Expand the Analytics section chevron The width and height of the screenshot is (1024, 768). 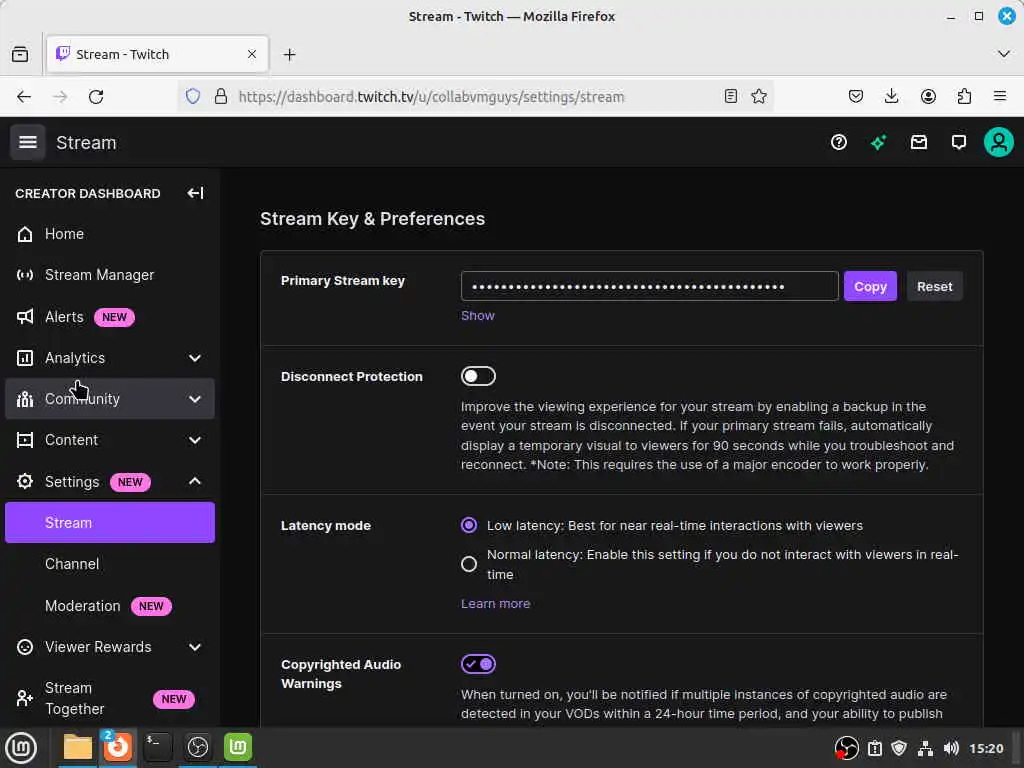[195, 358]
